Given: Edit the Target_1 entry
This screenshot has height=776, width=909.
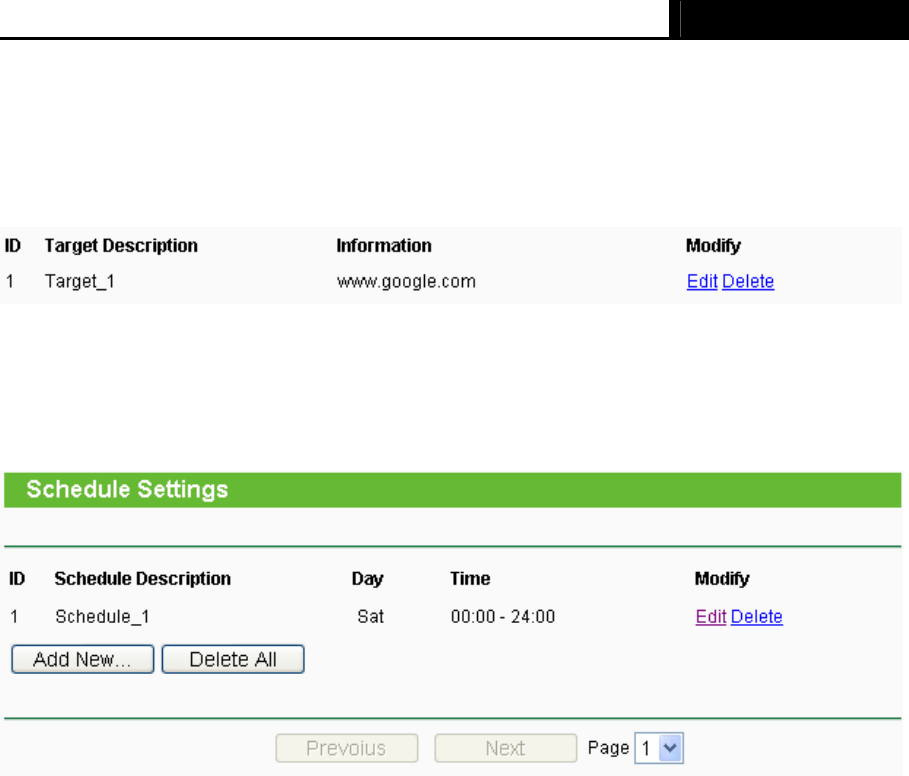Looking at the screenshot, I should point(702,281).
